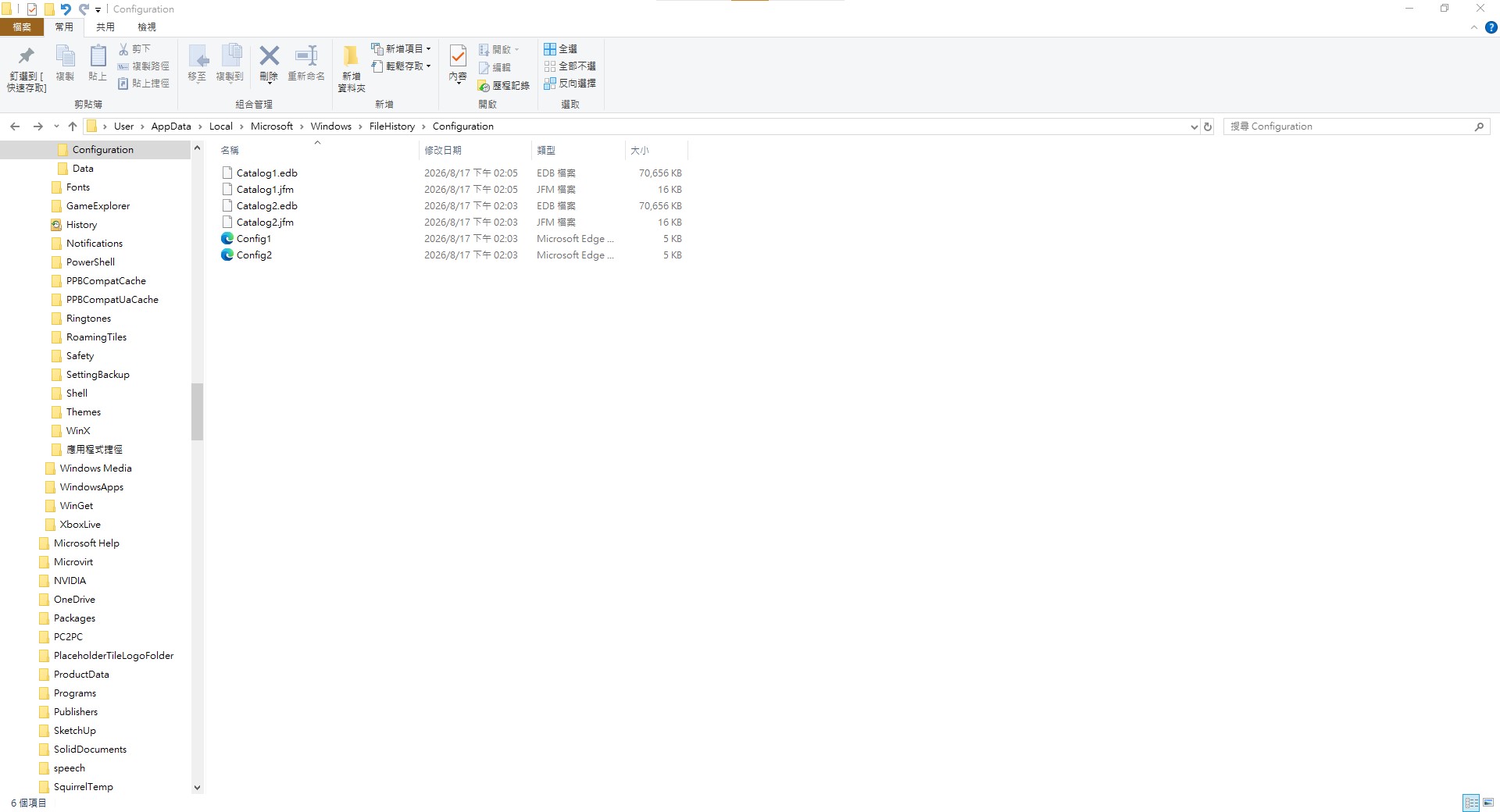Click Paste shortcut (貼上捷徑)
The height and width of the screenshot is (812, 1500).
(x=143, y=84)
